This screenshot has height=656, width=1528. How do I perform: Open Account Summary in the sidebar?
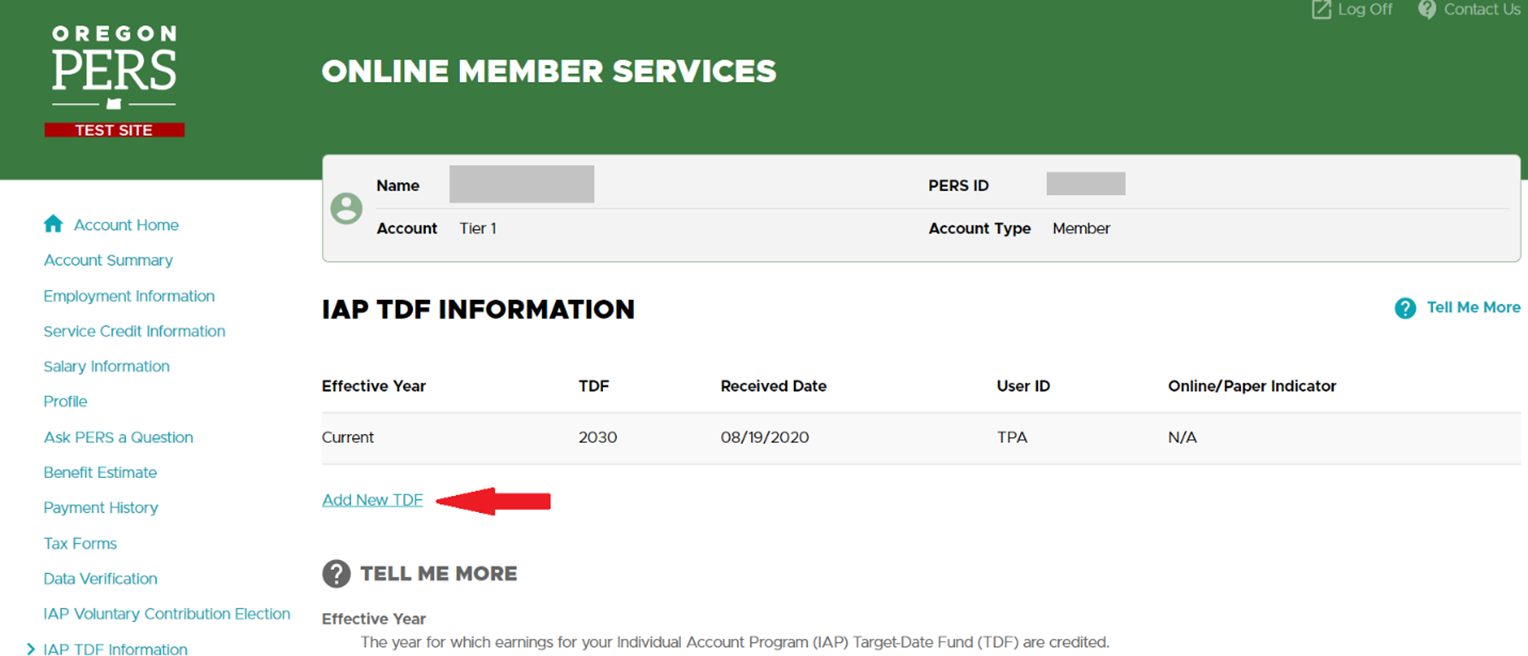pyautogui.click(x=108, y=260)
